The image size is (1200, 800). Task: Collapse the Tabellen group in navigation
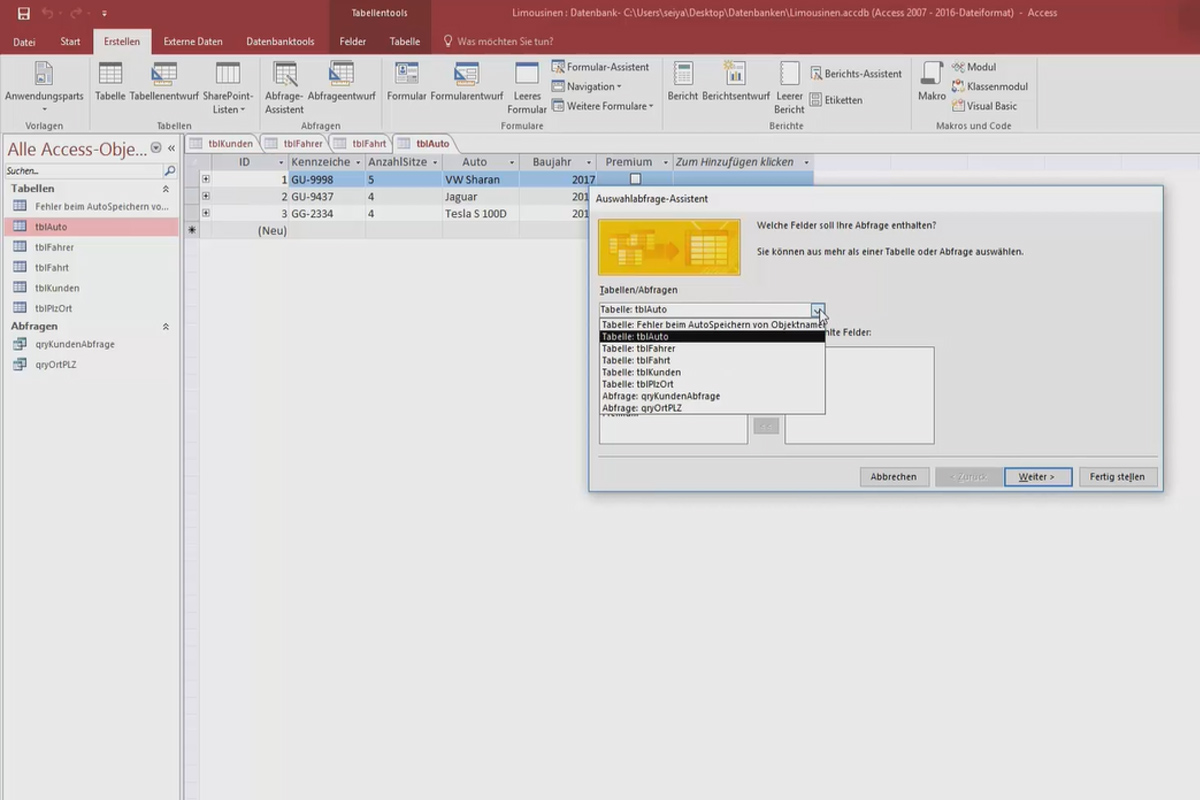tap(166, 188)
